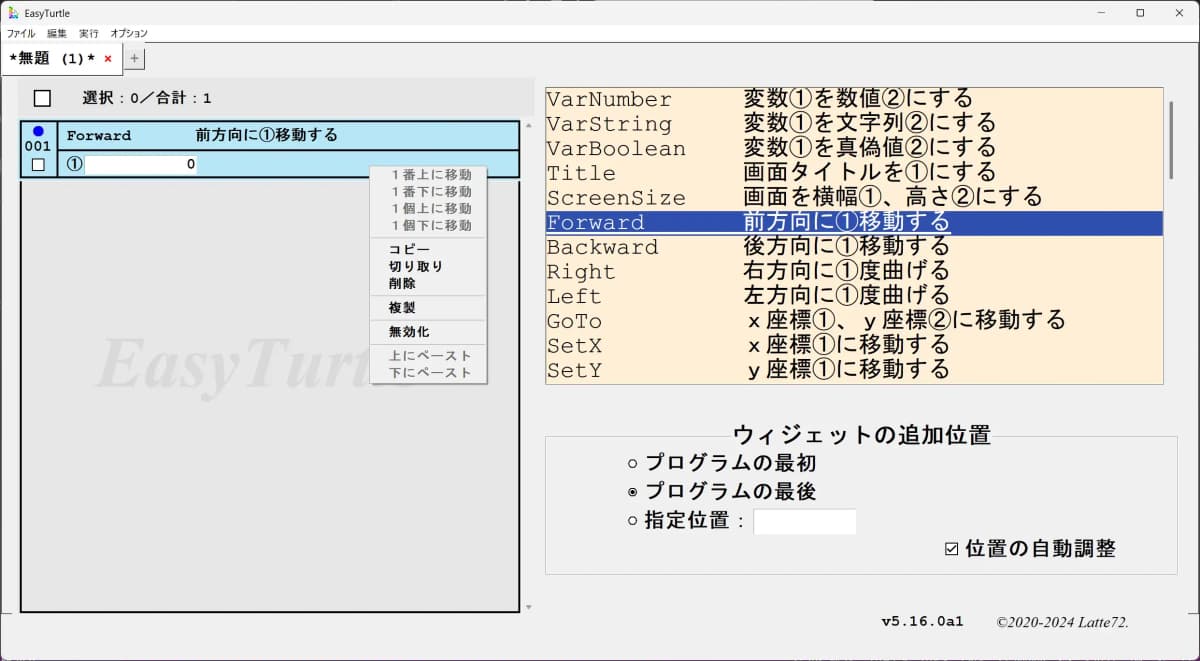Image resolution: width=1200 pixels, height=661 pixels.
Task: Click the program area scroll-up arrow
Action: [x=529, y=126]
